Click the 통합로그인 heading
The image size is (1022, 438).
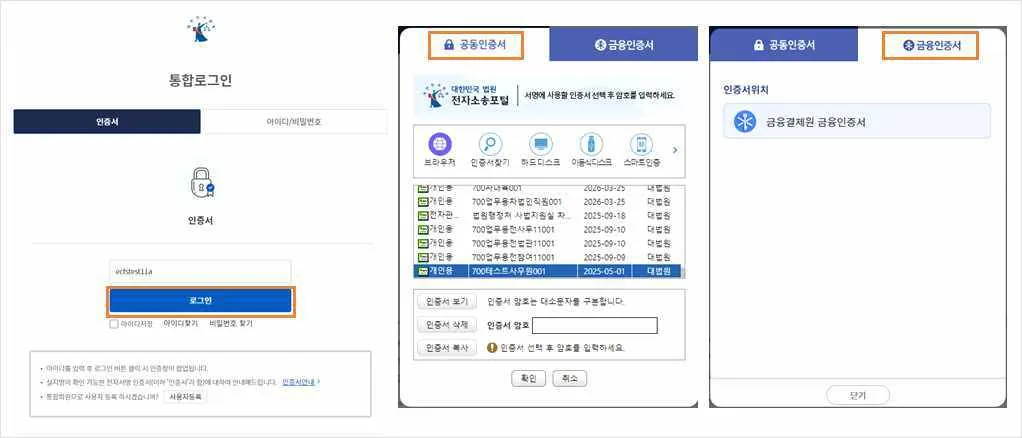pos(201,81)
